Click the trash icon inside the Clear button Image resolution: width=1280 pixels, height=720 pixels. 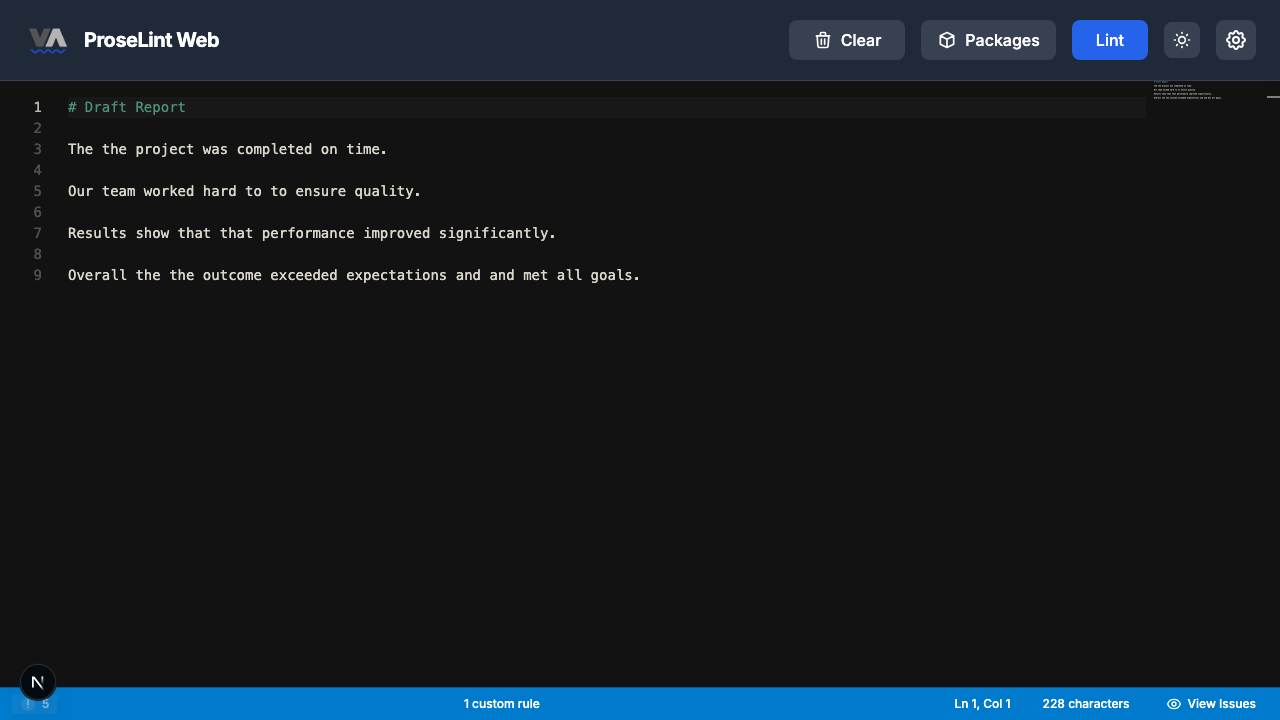coord(822,40)
